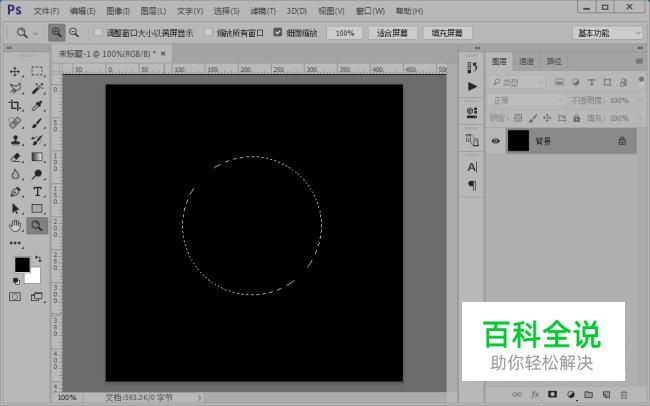Select the Path Selection arrow tool
The height and width of the screenshot is (406, 650).
[15, 209]
